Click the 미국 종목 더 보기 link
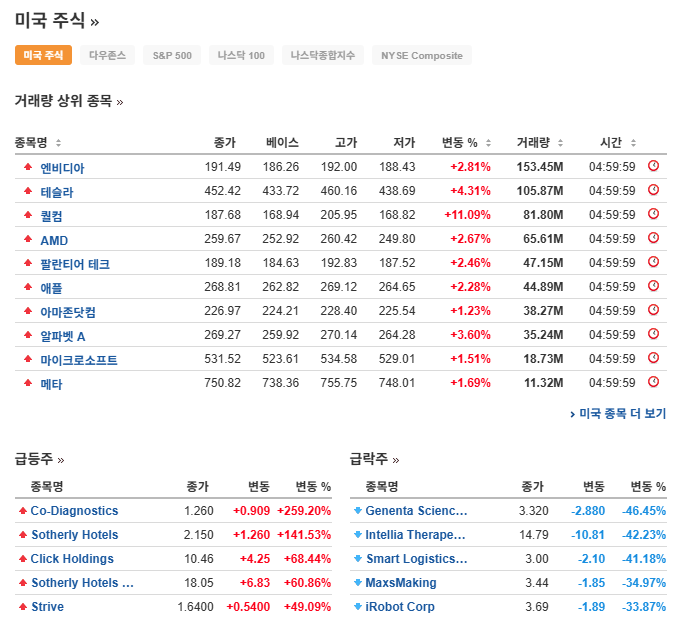 pyautogui.click(x=618, y=414)
